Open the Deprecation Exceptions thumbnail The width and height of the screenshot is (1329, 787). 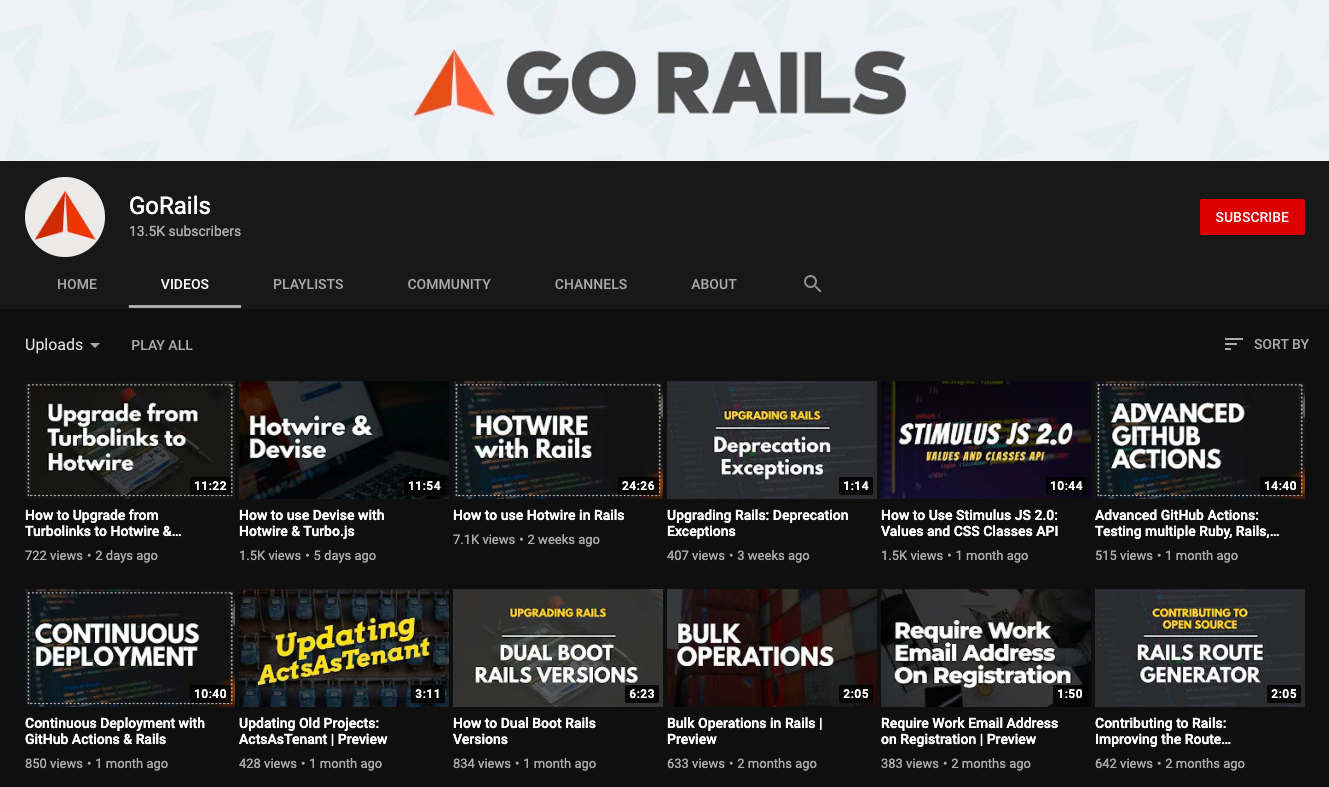772,440
